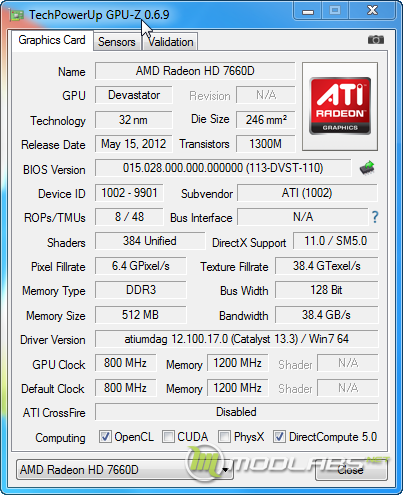This screenshot has height=495, width=403.
Task: Click the Revision field showing N/A
Action: point(266,95)
